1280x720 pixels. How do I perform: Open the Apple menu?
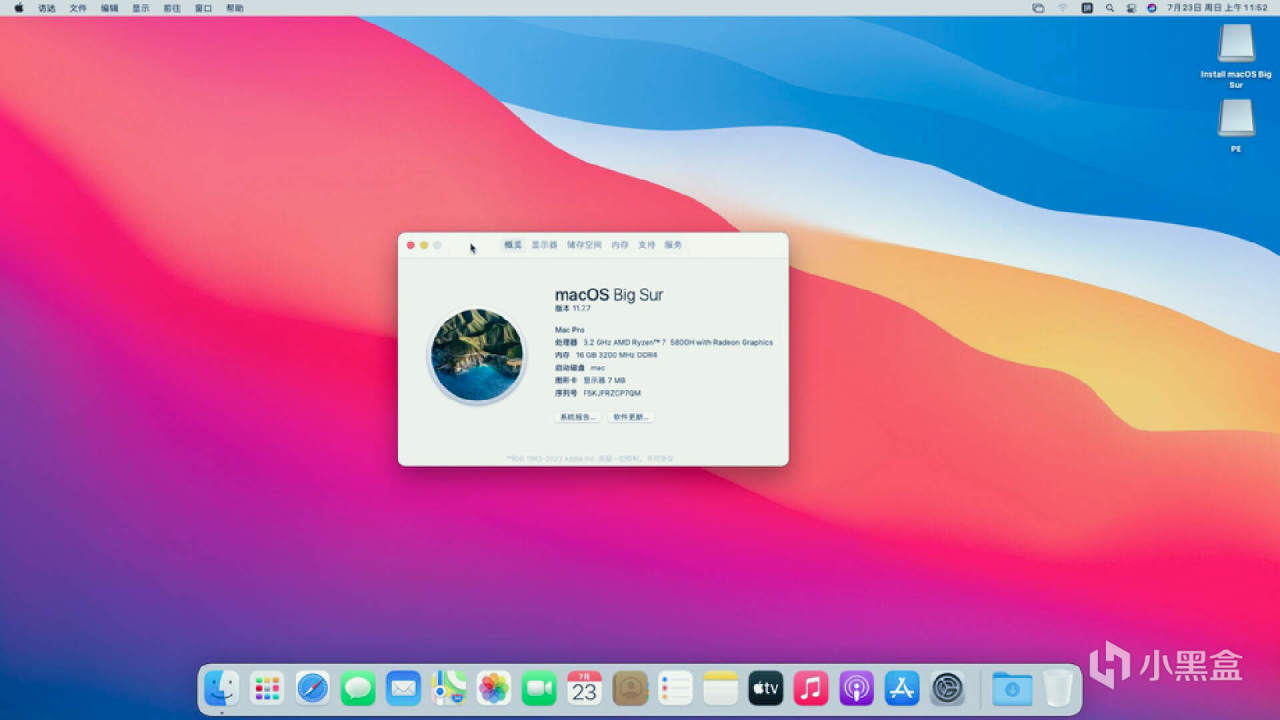click(x=18, y=8)
